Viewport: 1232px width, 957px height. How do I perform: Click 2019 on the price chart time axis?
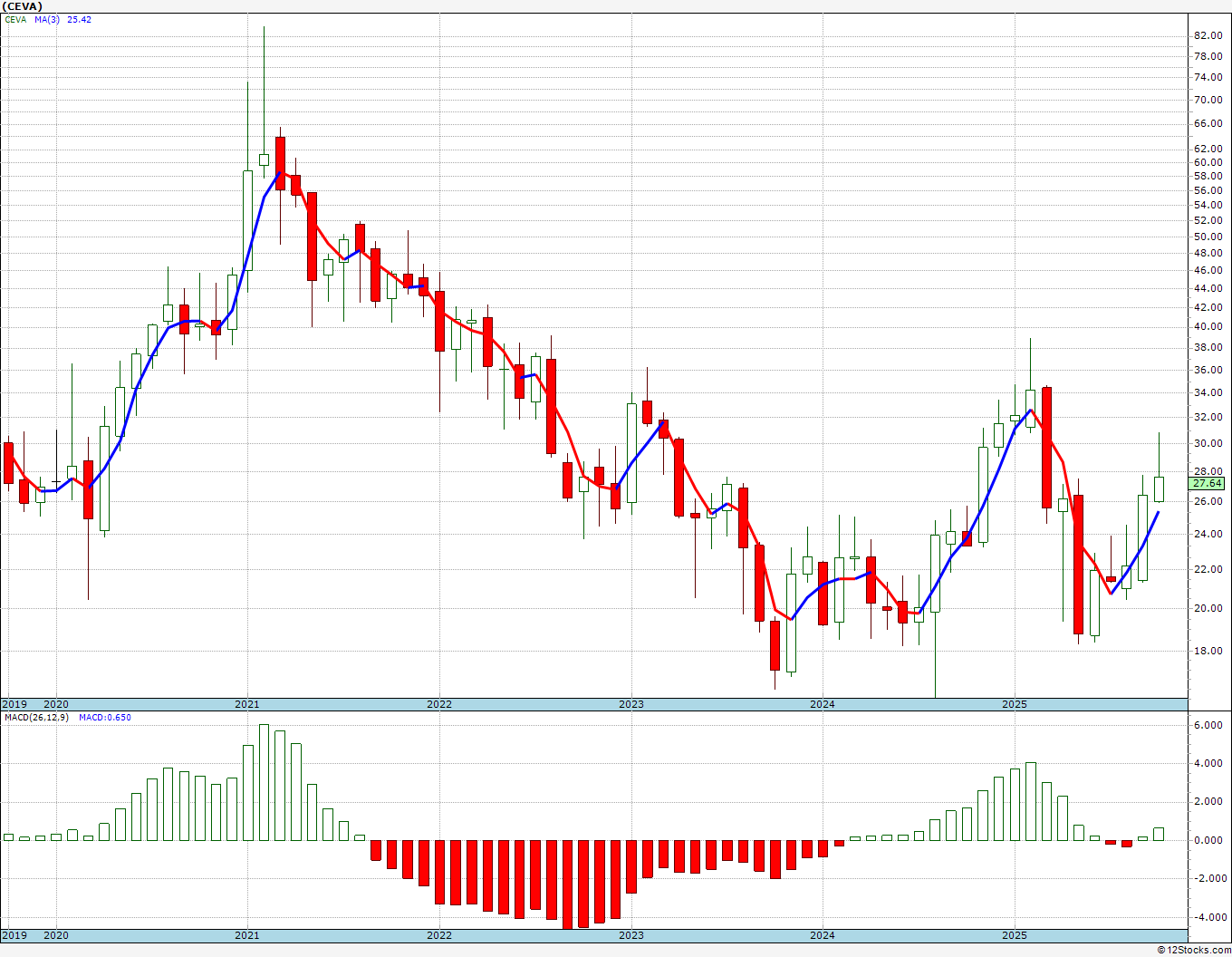coord(14,704)
